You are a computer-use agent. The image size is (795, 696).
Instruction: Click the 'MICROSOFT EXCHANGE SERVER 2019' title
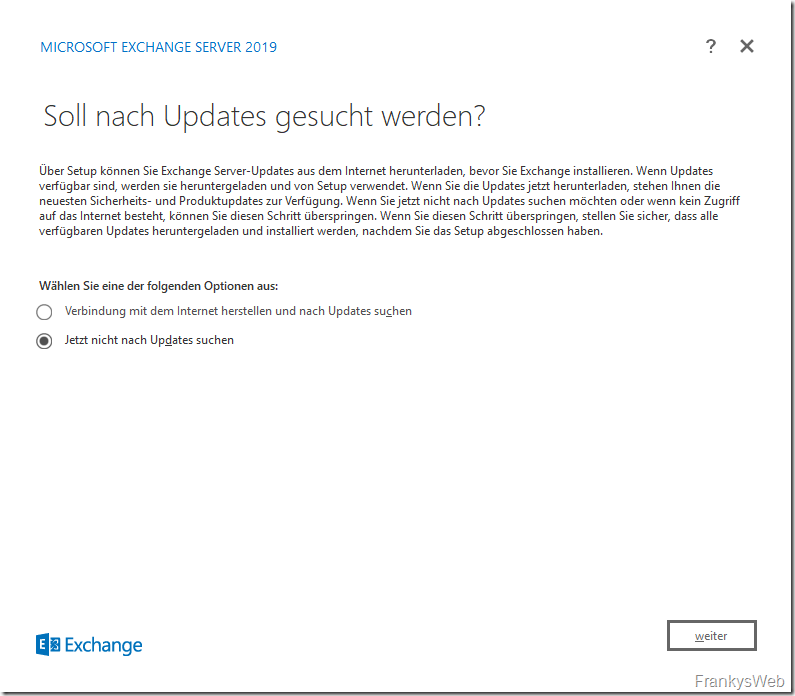pos(158,47)
